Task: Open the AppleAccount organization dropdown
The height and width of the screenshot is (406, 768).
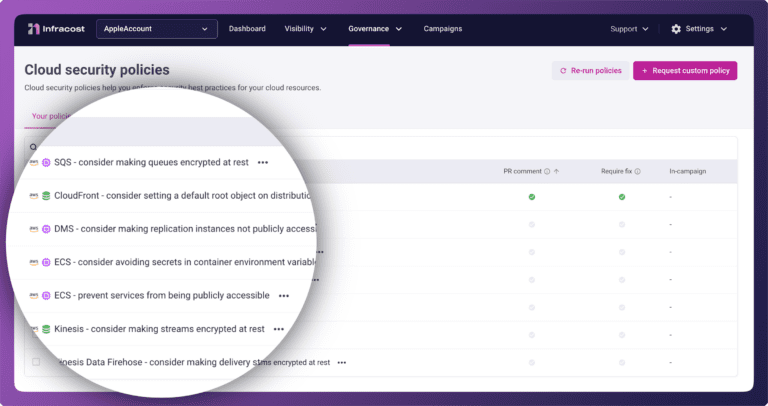Action: pos(157,29)
